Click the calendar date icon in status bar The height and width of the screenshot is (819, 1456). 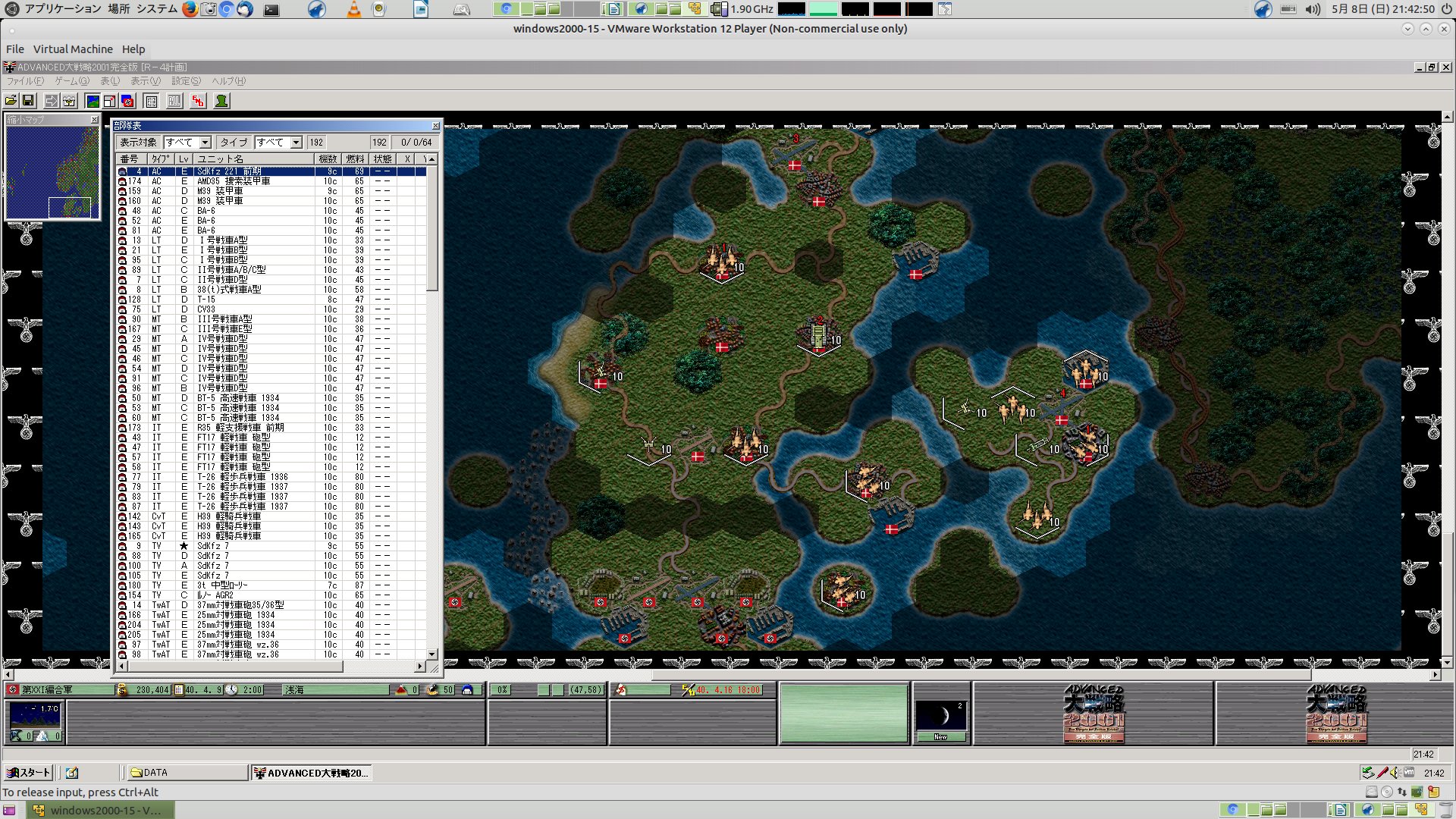[x=179, y=689]
